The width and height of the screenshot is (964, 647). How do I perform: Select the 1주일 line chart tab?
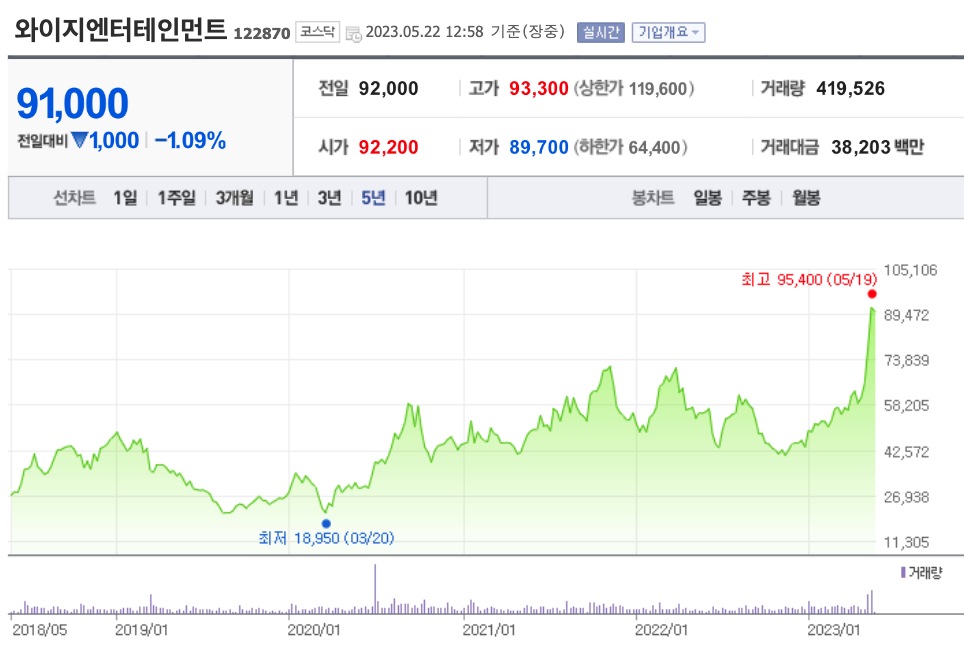click(176, 198)
